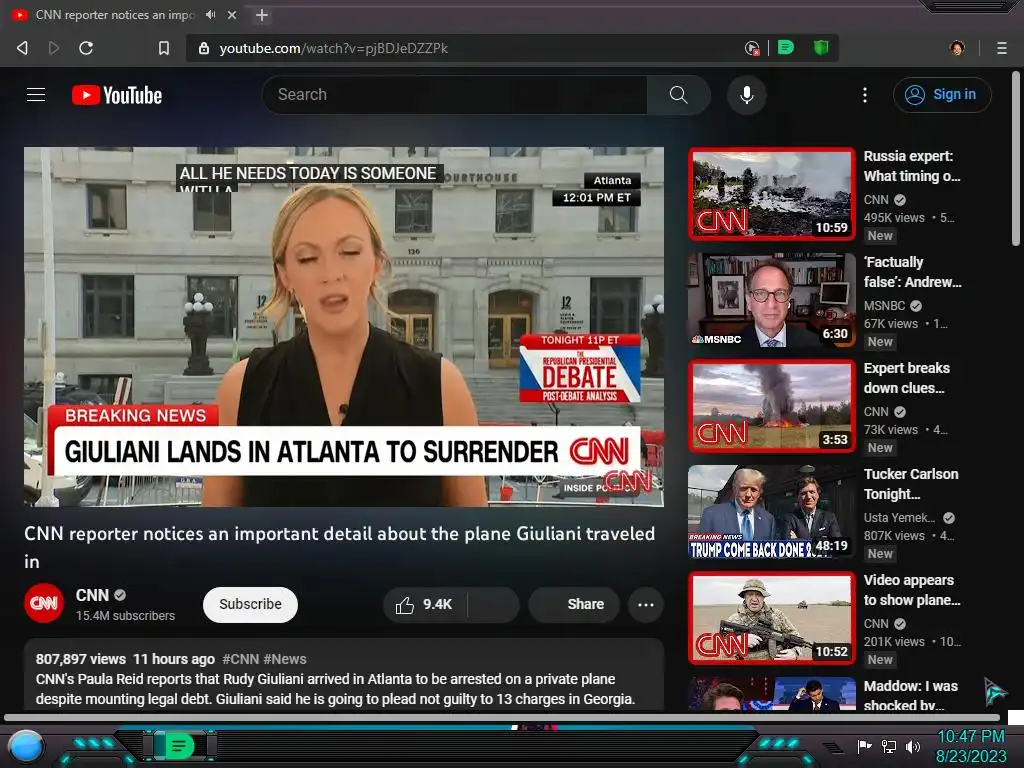Go forward in browser history
This screenshot has width=1024, height=768.
click(54, 48)
